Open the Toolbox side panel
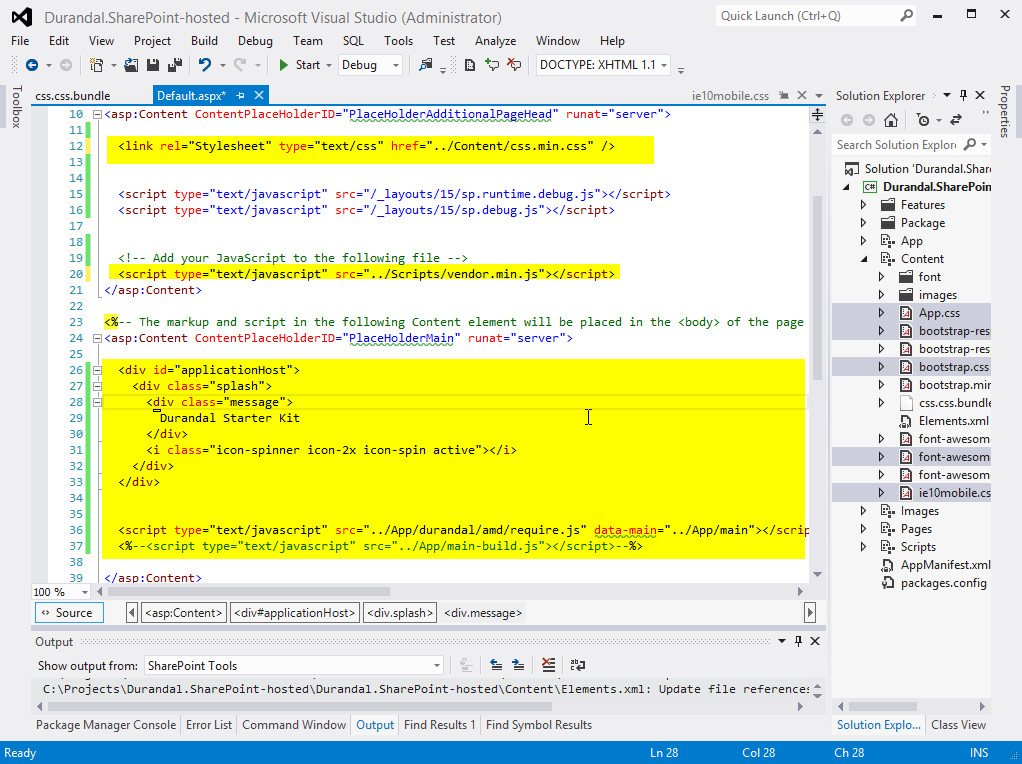This screenshot has height=764, width=1022. pos(17,107)
